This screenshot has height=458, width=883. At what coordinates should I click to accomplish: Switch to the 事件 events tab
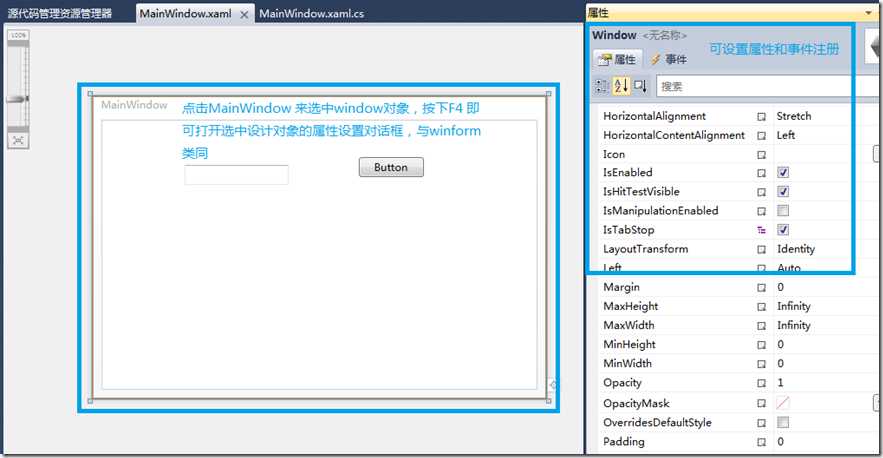click(669, 59)
